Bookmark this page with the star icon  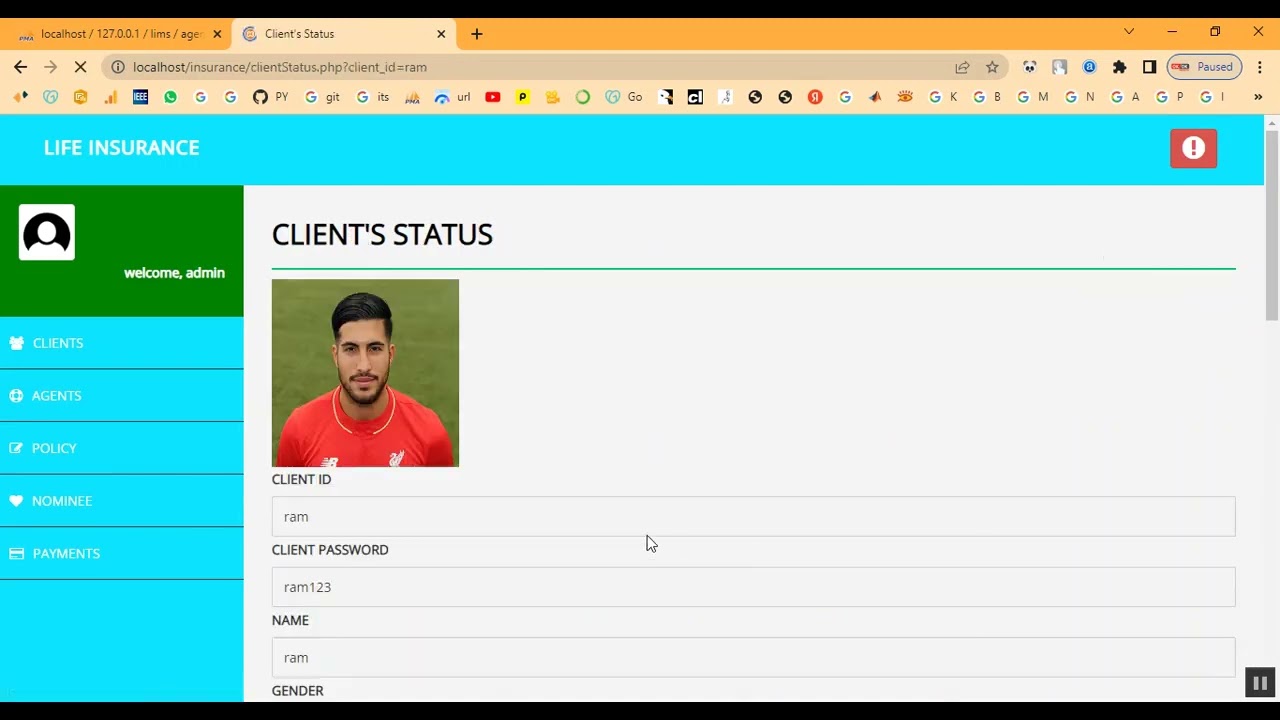[992, 67]
